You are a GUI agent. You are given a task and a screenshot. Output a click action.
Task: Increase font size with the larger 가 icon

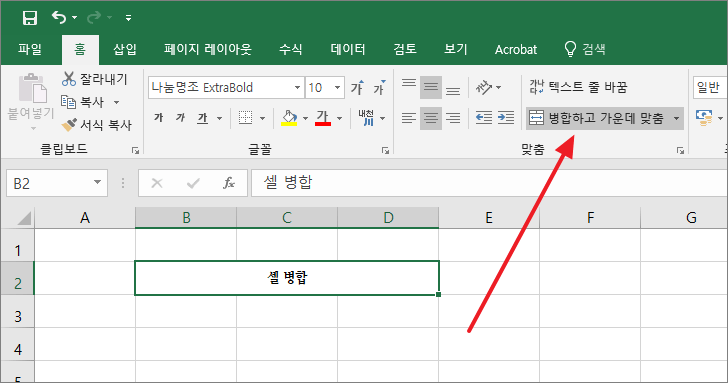click(x=357, y=87)
